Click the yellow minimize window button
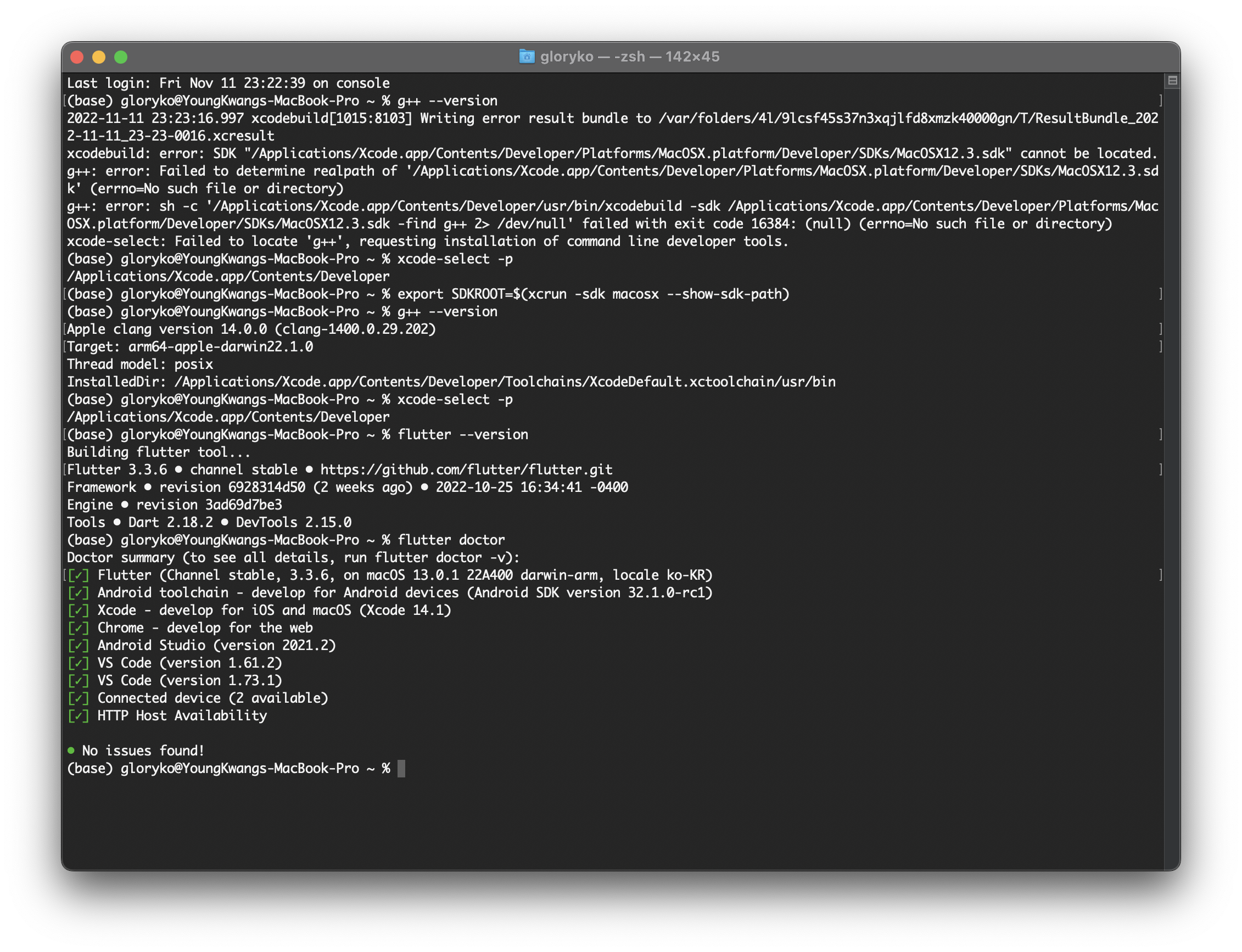 pyautogui.click(x=99, y=57)
